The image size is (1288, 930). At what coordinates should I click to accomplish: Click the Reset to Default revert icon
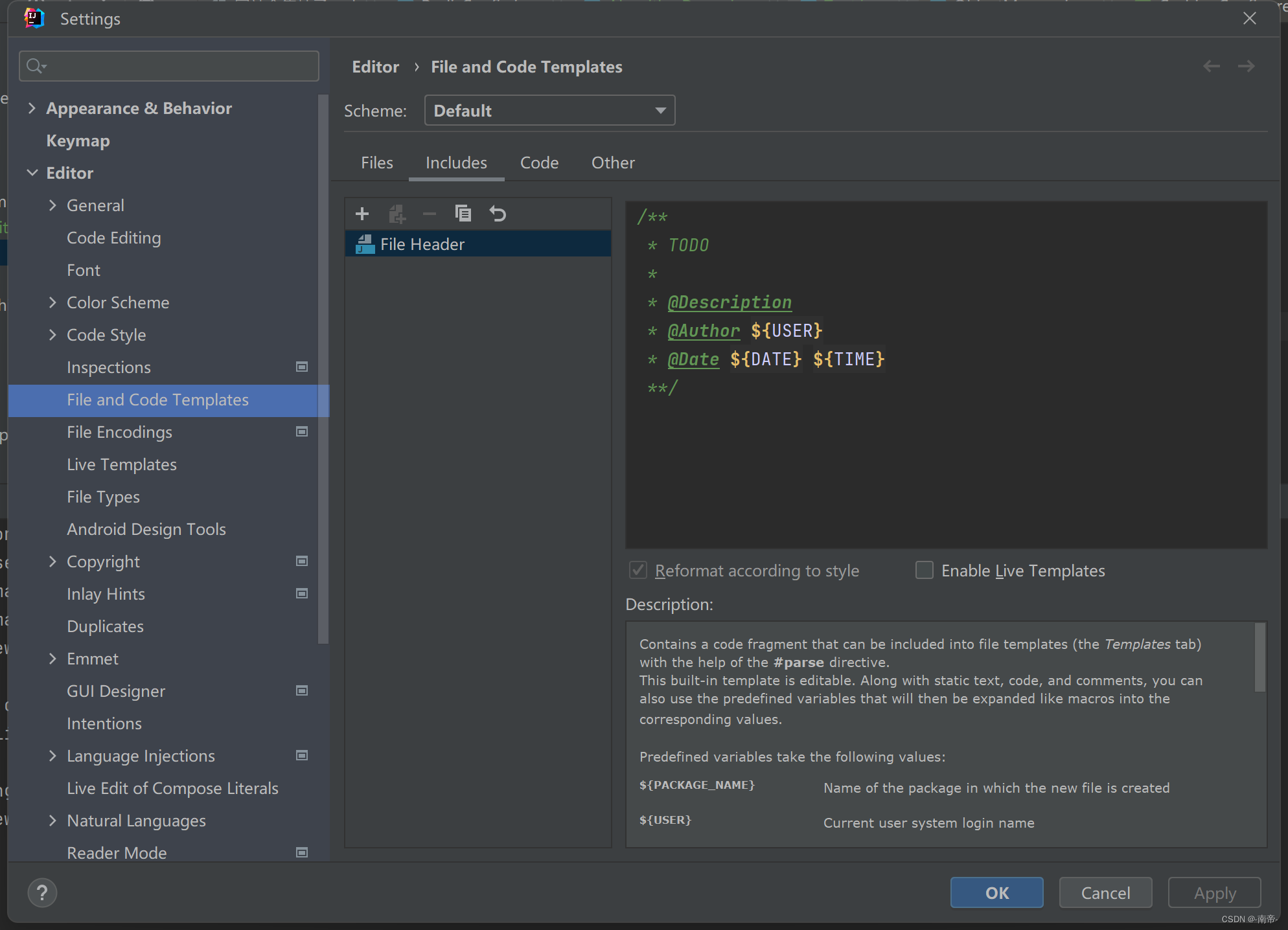[498, 213]
